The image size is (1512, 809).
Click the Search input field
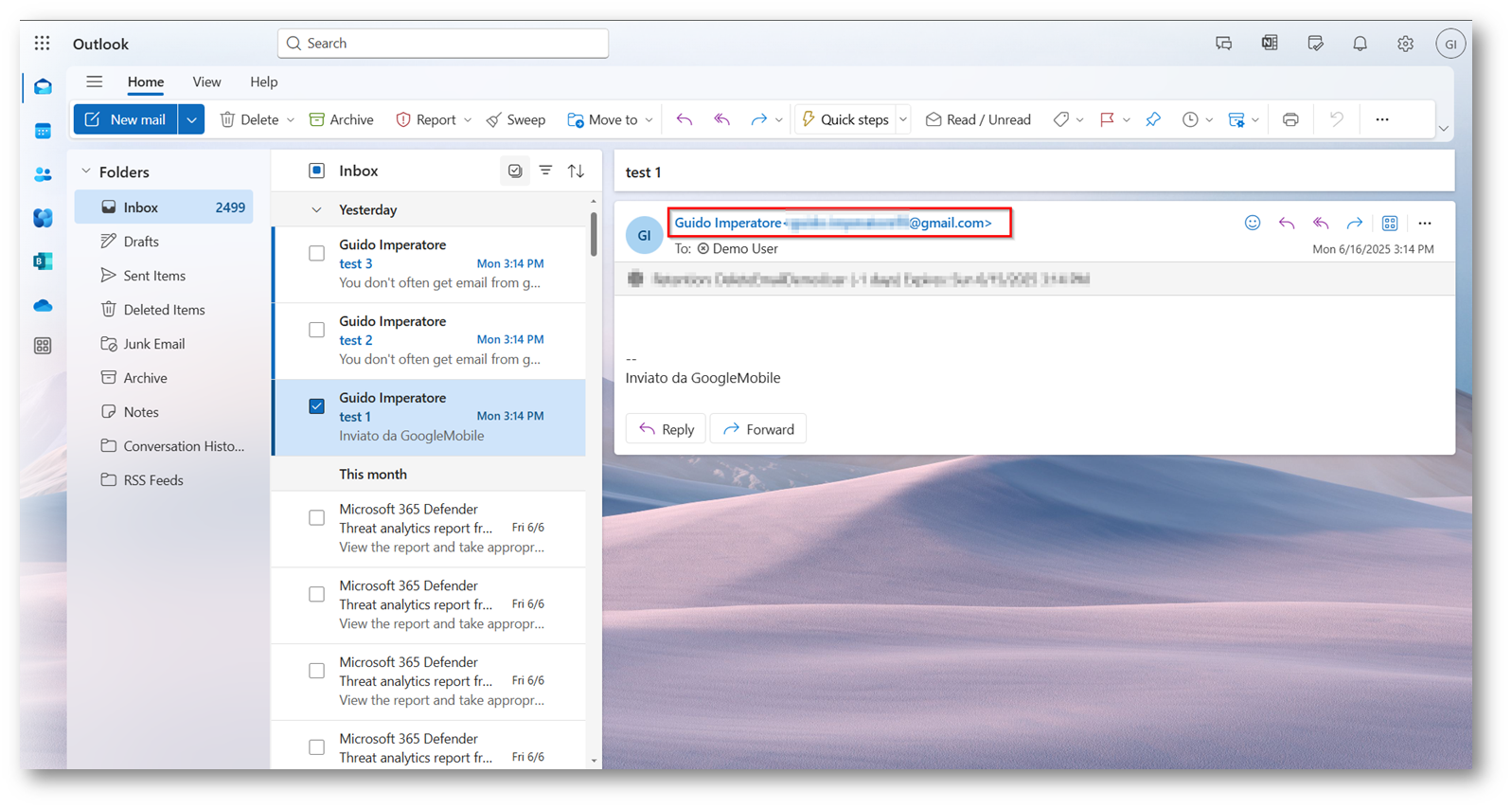443,44
